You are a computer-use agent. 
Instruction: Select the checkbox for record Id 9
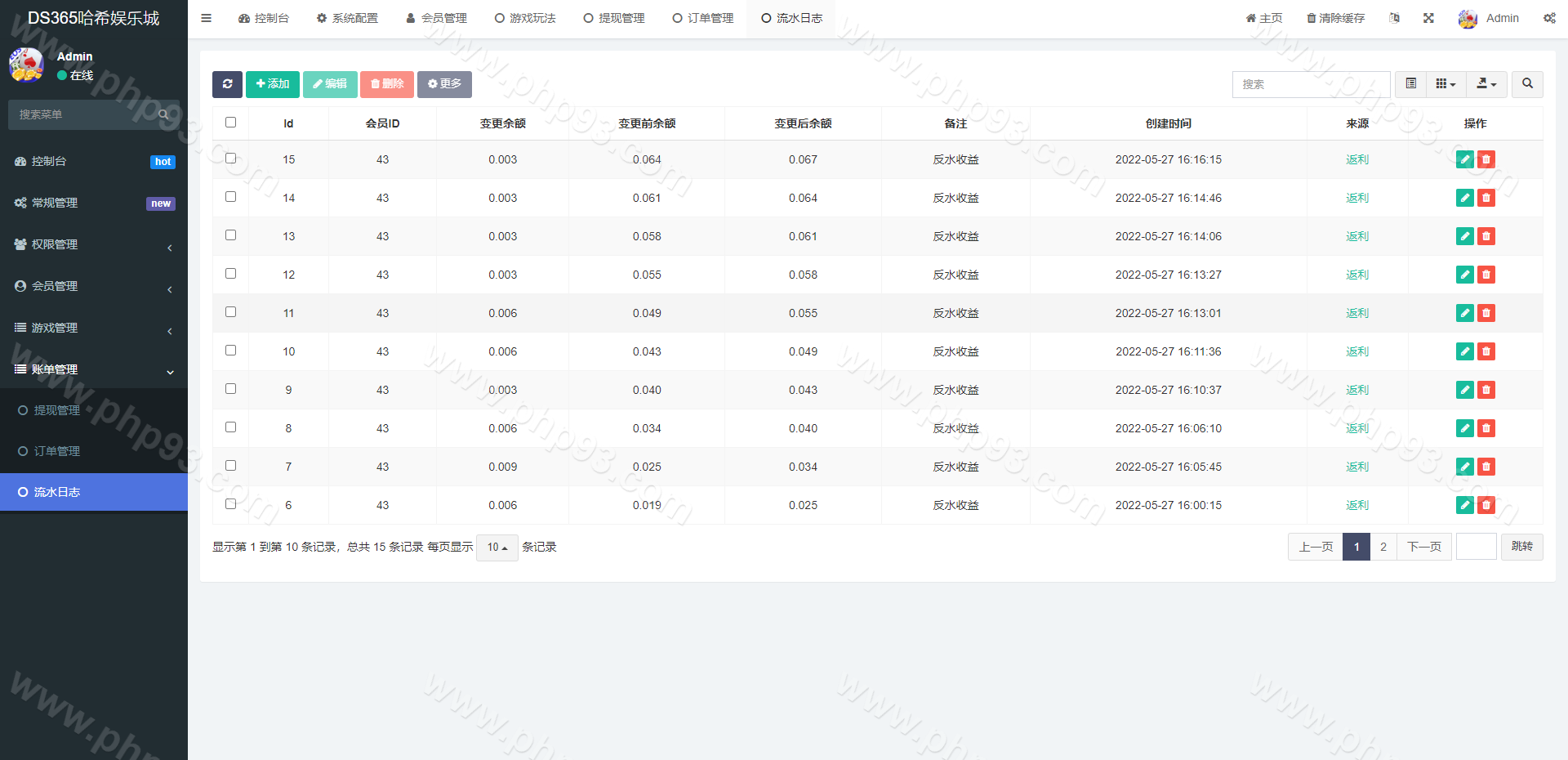230,389
